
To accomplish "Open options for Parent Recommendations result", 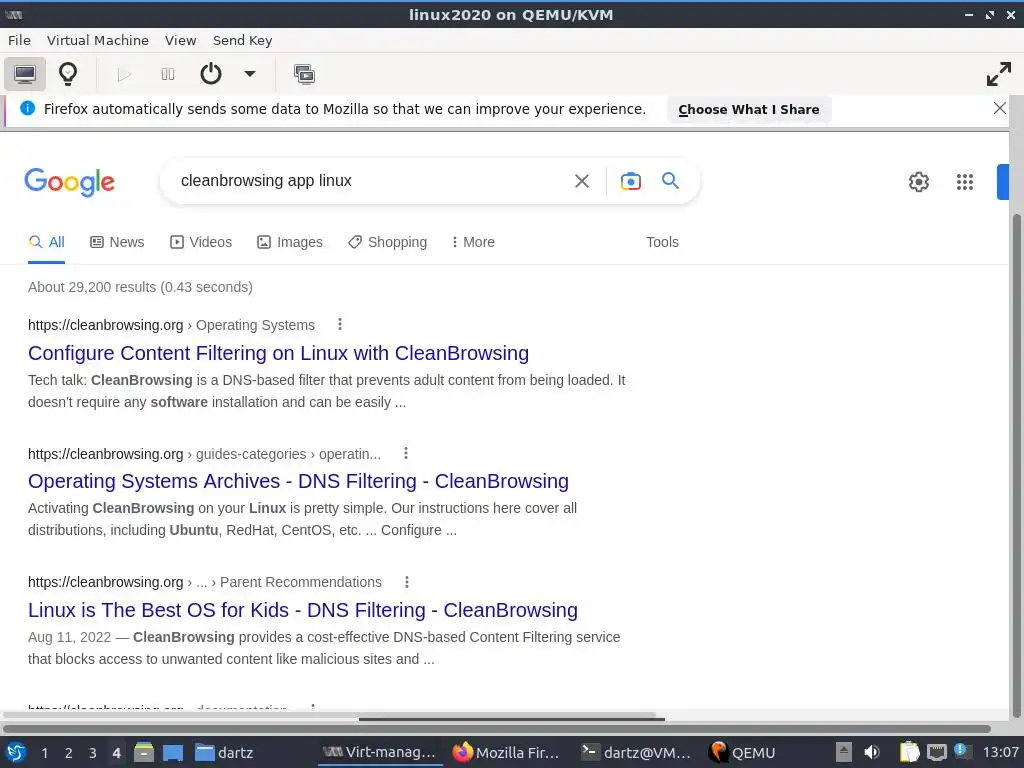I will coord(407,582).
